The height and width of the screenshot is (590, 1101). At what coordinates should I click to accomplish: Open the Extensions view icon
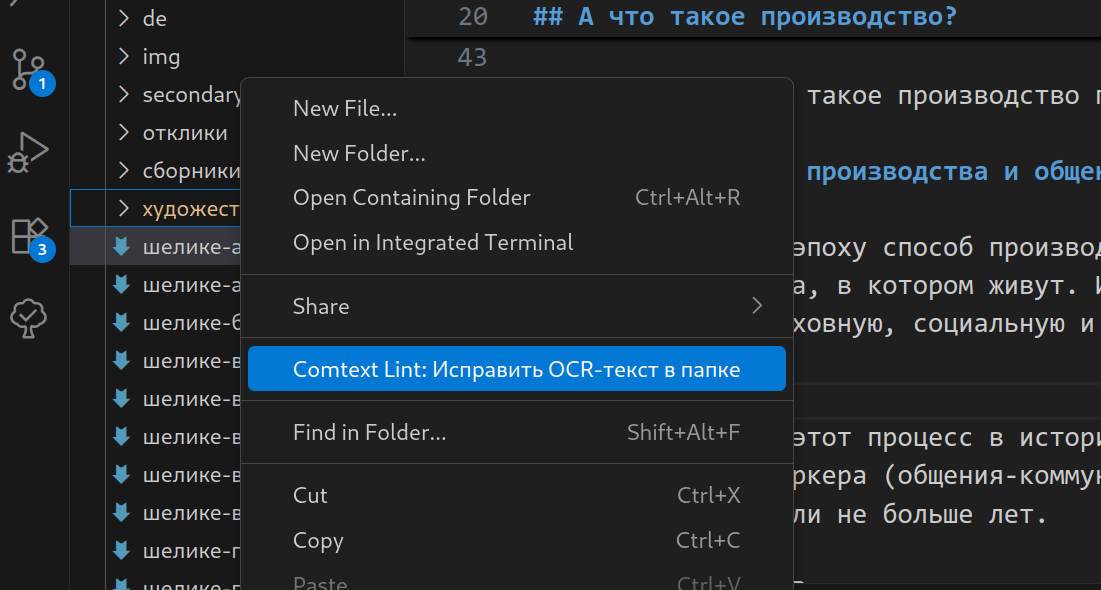[x=29, y=236]
